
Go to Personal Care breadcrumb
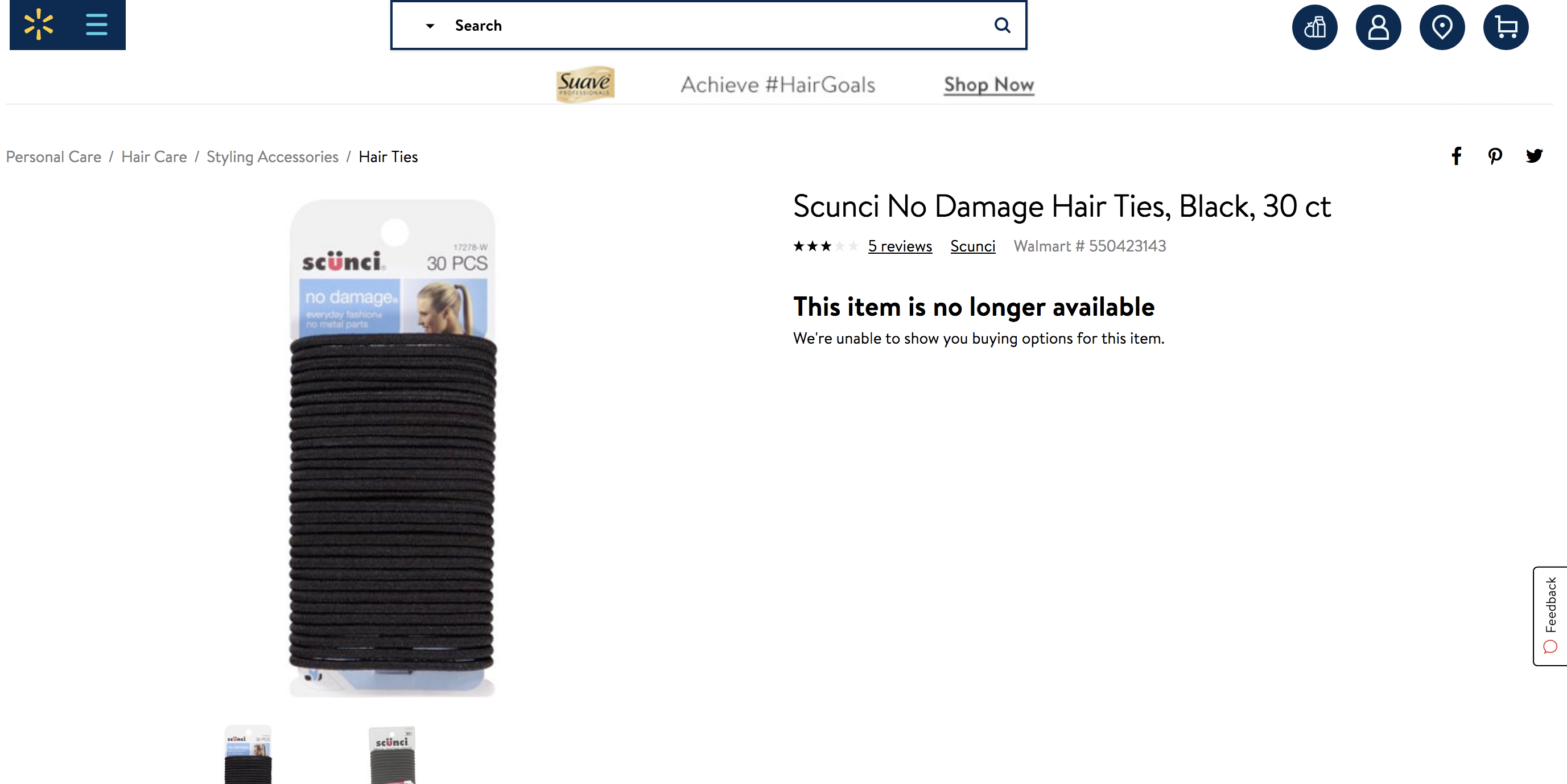53,157
